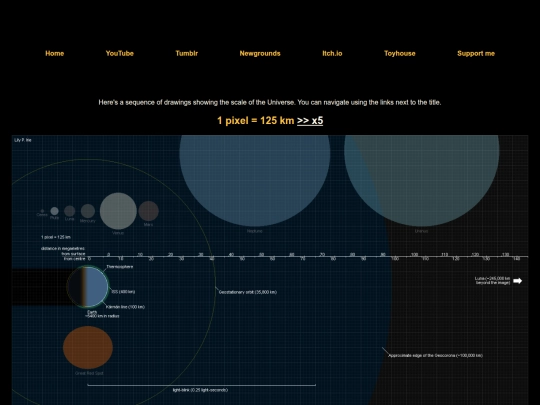This screenshot has width=540, height=405.
Task: Click the 'Luna (~245,000 km beyond the image)' note
Action: click(x=492, y=280)
